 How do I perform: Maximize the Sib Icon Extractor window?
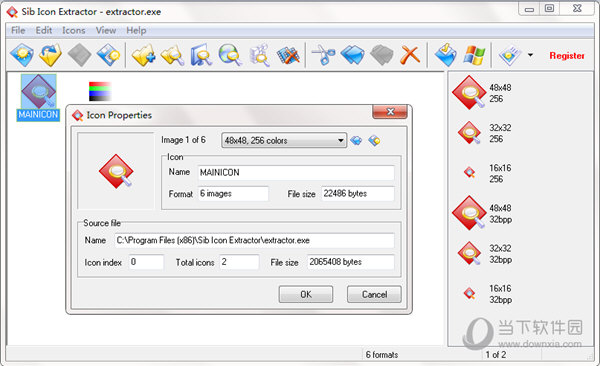click(549, 9)
